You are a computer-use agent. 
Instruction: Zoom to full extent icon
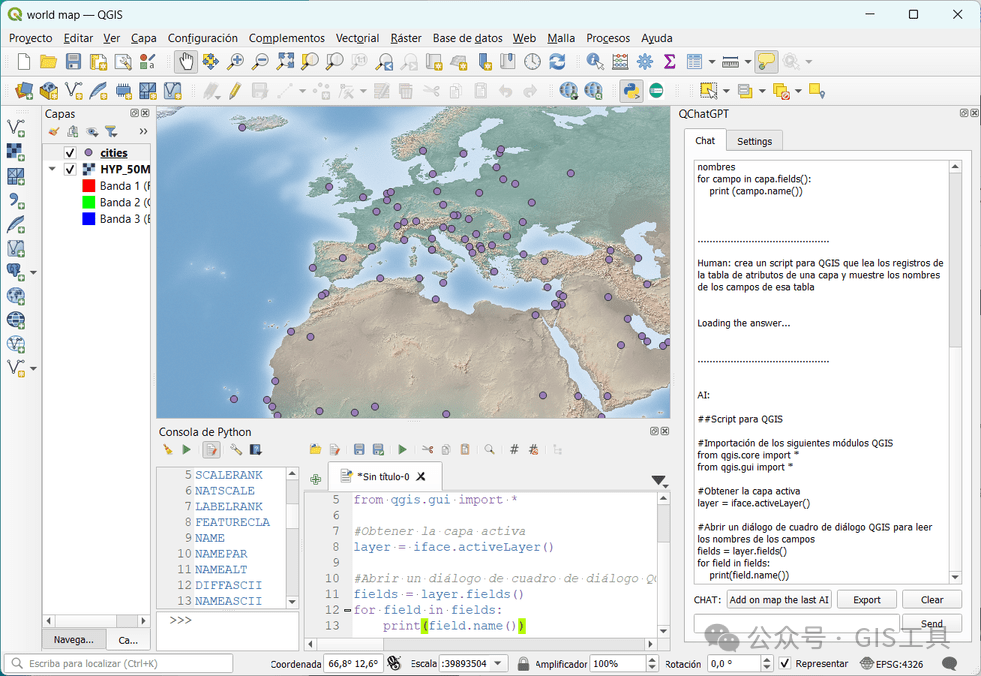(285, 61)
